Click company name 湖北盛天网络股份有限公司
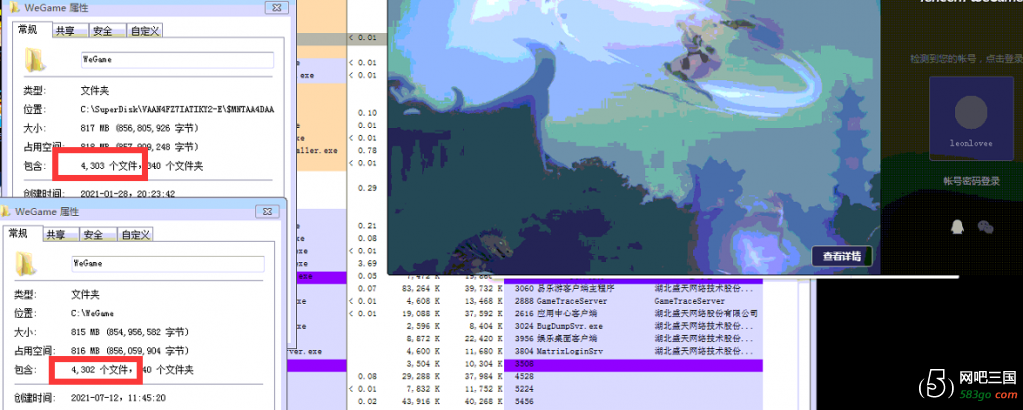 (x=707, y=313)
